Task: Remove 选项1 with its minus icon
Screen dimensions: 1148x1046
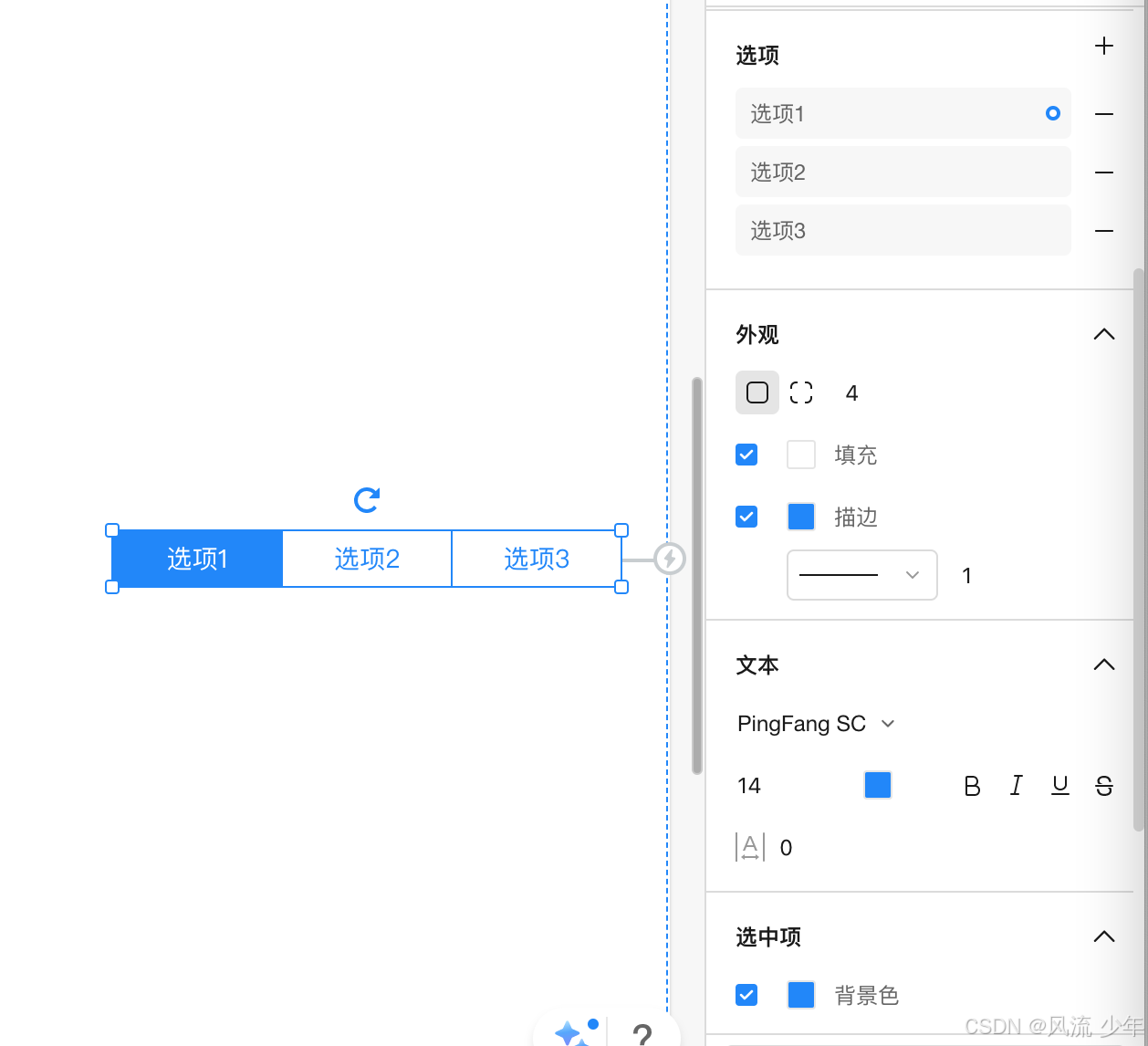Action: click(x=1104, y=114)
